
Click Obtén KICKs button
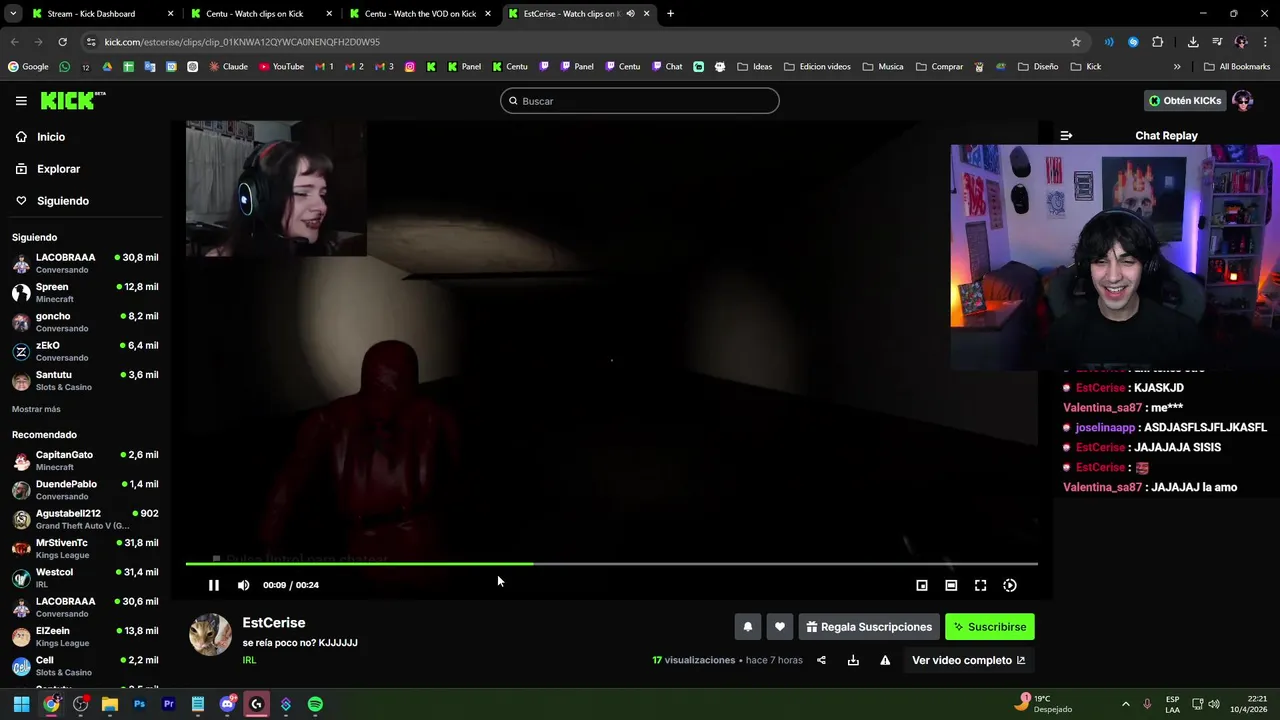click(x=1185, y=101)
